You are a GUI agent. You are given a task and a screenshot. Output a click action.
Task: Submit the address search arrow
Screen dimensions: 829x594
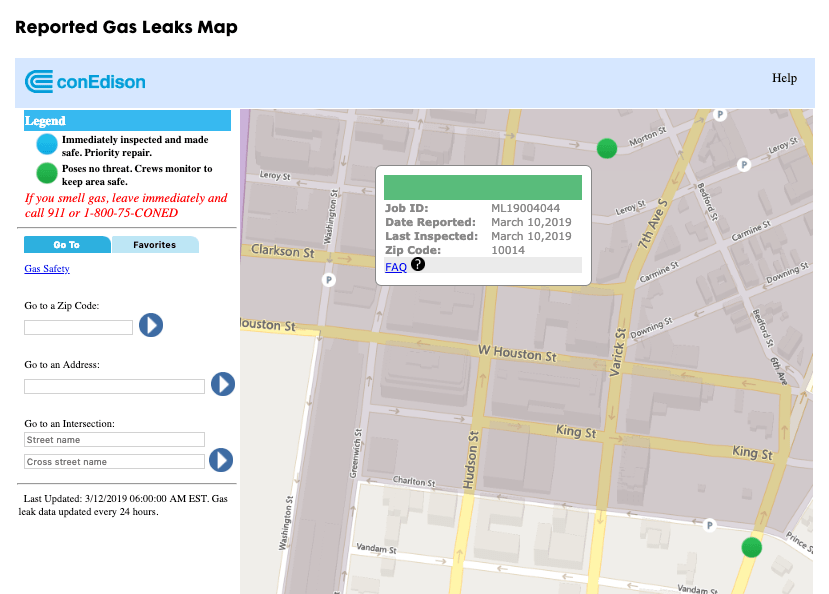pyautogui.click(x=222, y=384)
